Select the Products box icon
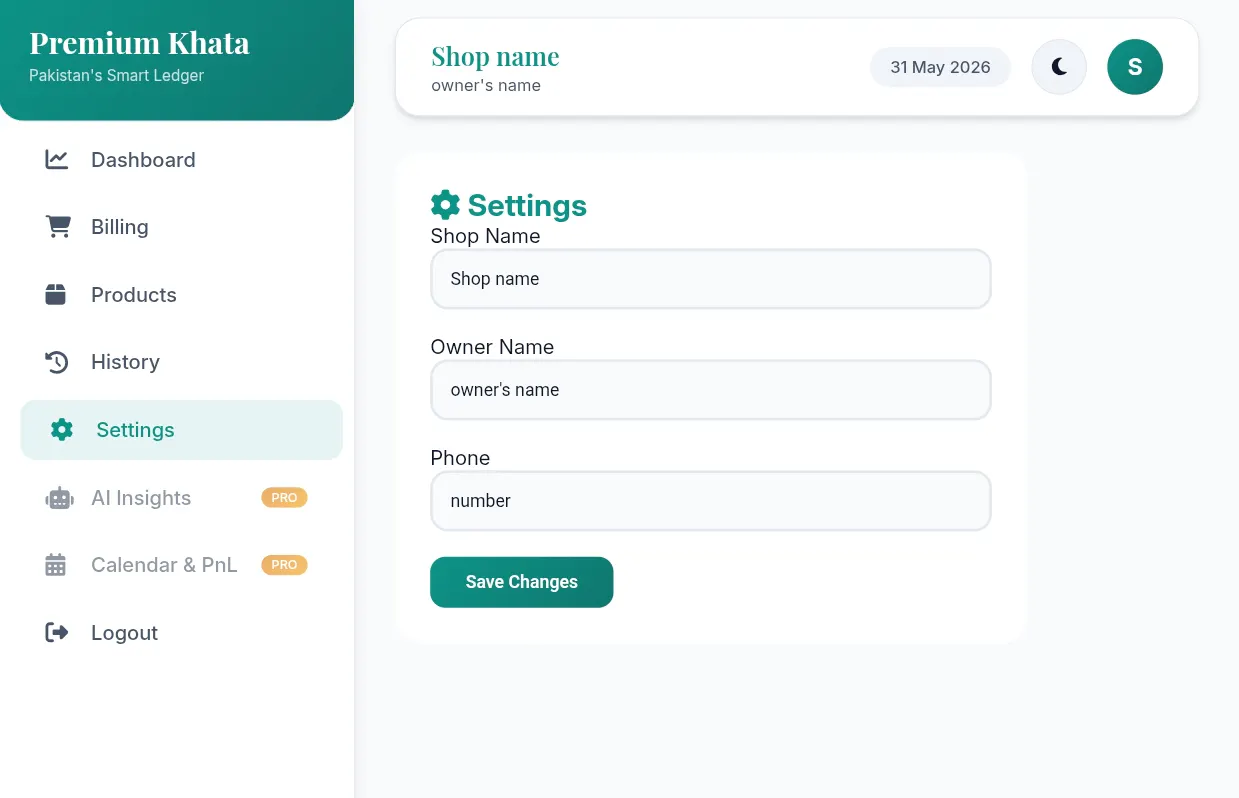1239x798 pixels. pyautogui.click(x=56, y=295)
